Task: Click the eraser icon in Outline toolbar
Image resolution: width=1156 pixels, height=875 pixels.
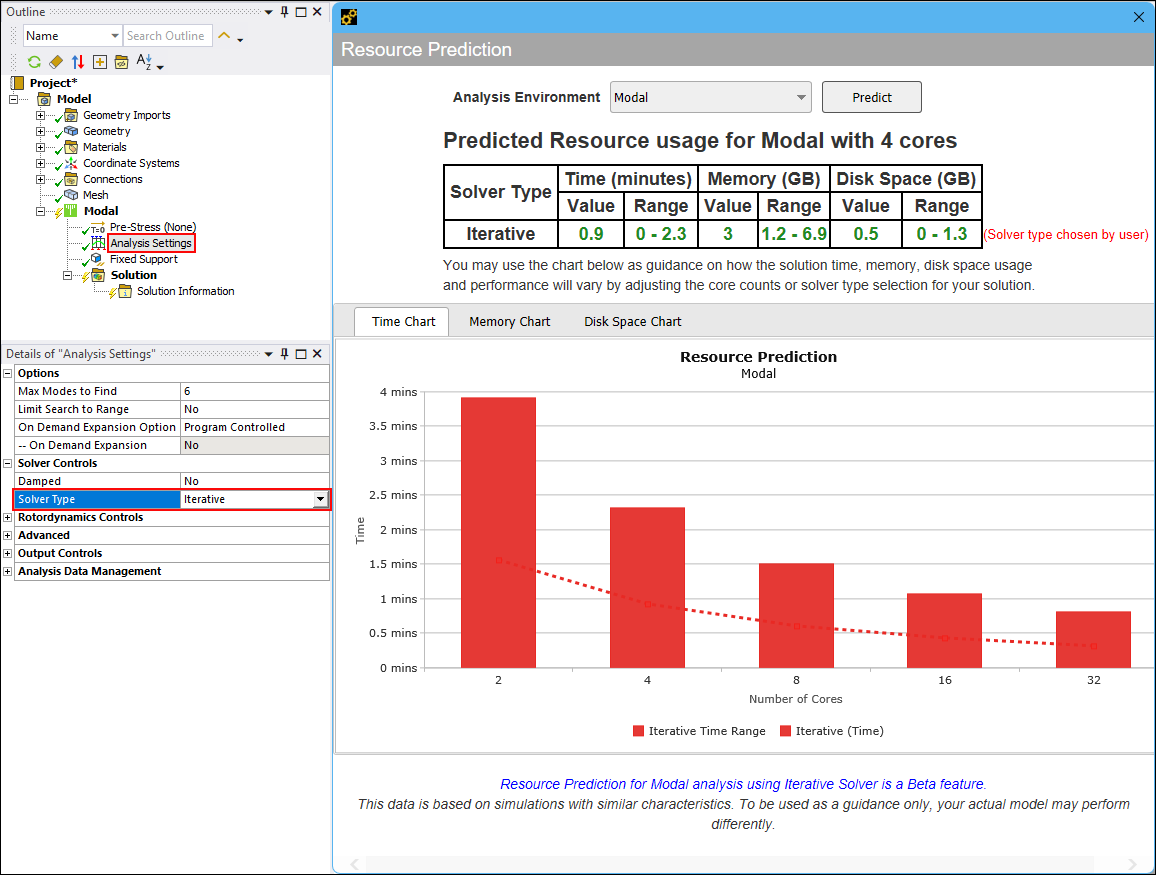Action: (55, 61)
